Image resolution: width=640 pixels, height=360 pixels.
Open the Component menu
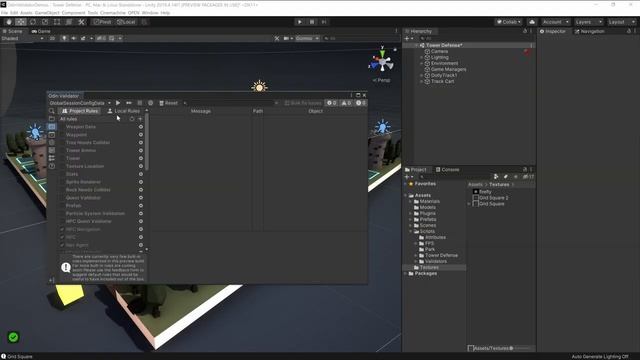coord(73,13)
